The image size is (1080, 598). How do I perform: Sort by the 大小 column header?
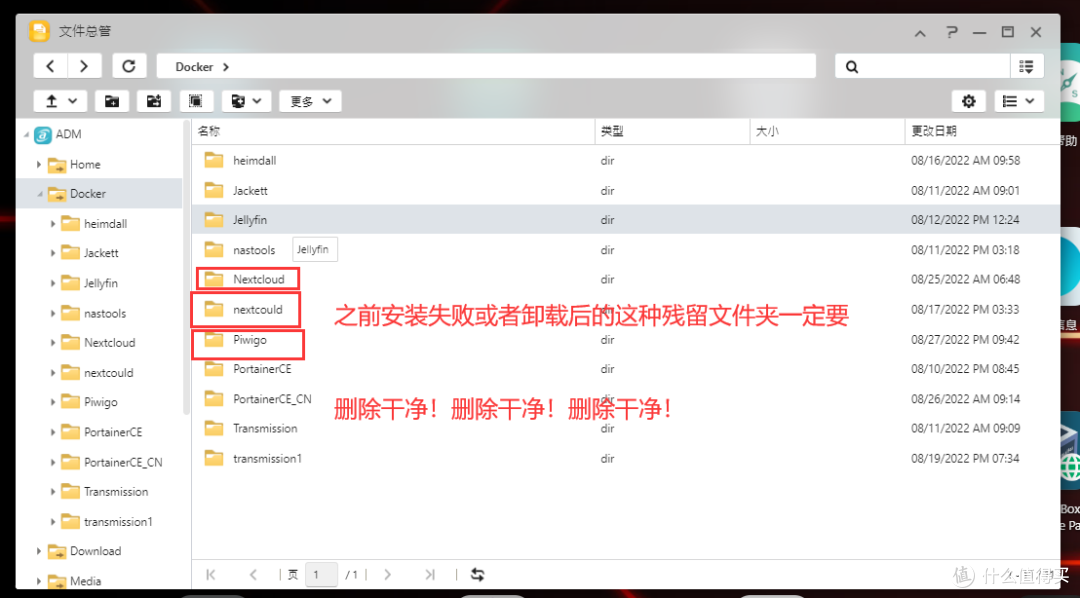pyautogui.click(x=827, y=131)
